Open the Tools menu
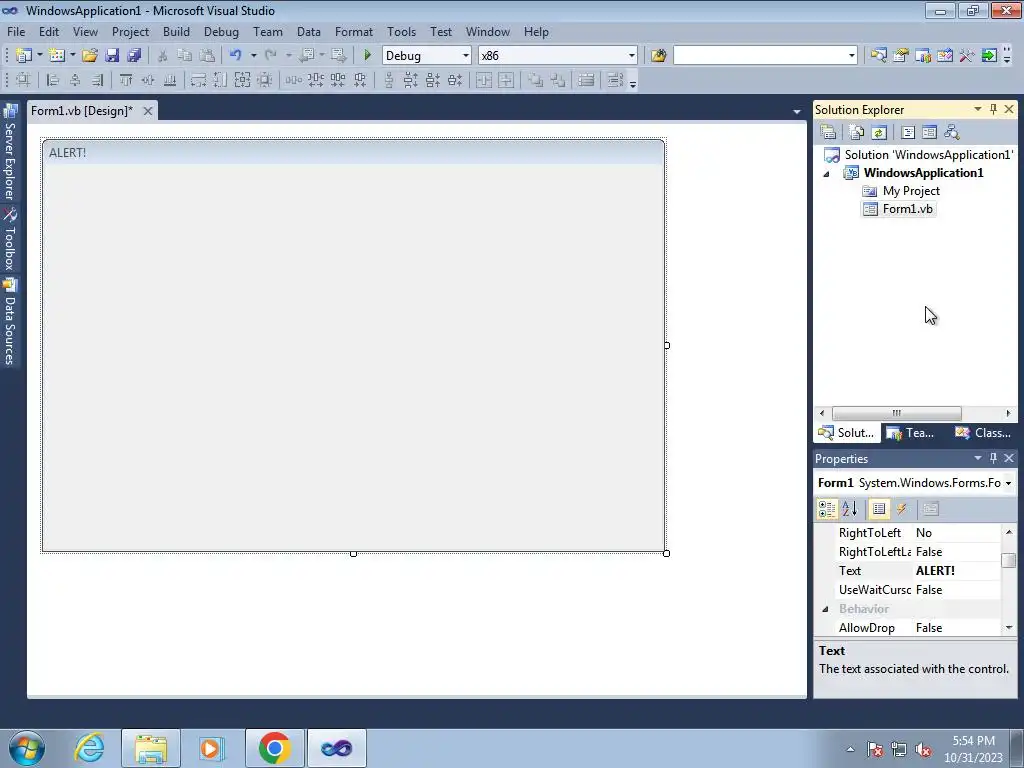 pyautogui.click(x=401, y=31)
